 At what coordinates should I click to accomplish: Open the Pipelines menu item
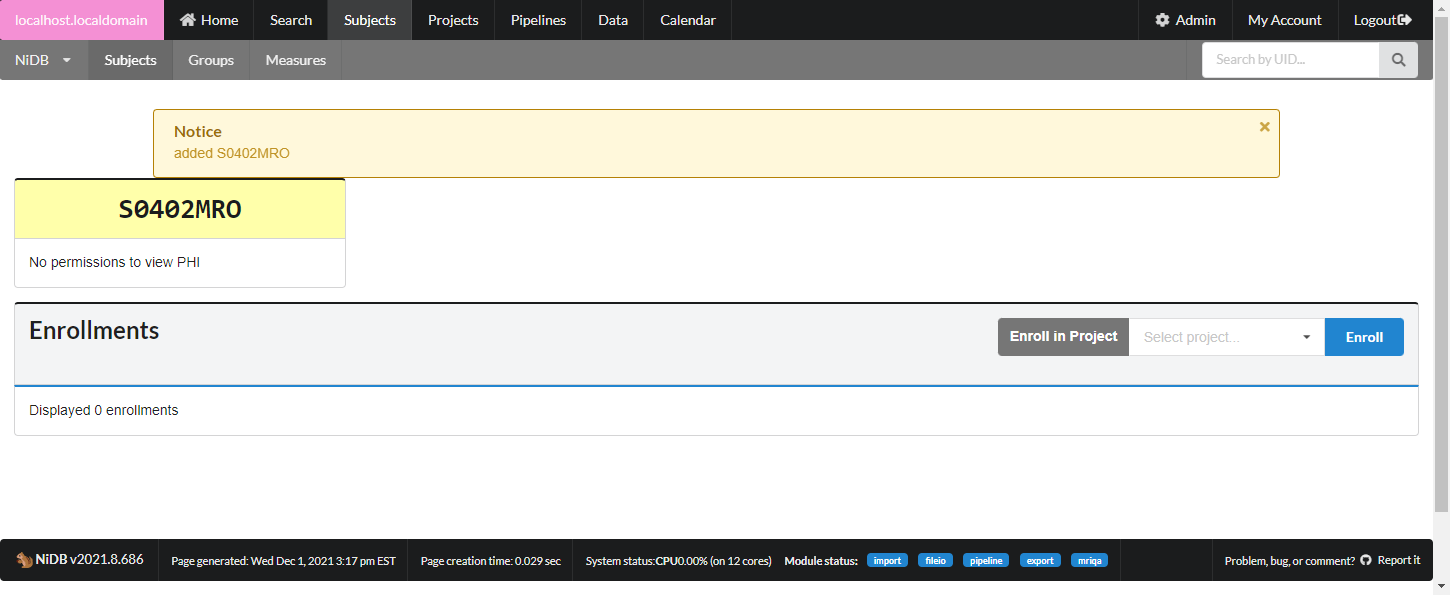[x=538, y=20]
